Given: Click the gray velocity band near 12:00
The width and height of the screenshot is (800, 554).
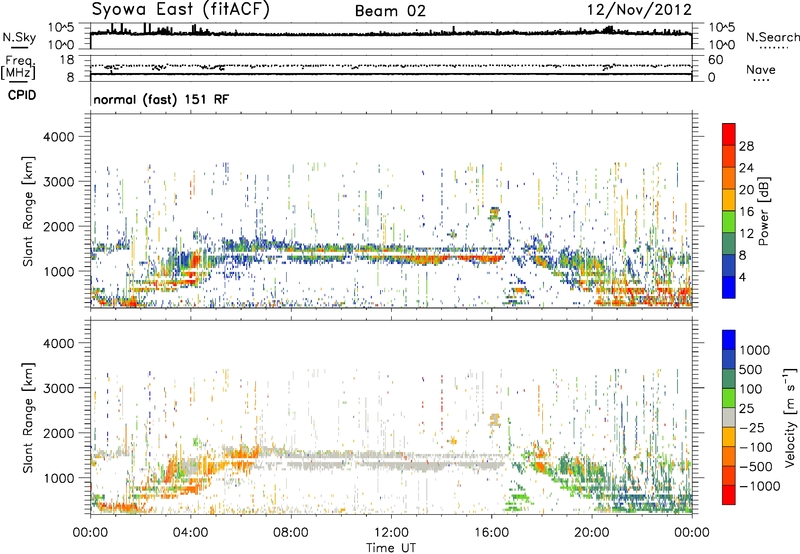Looking at the screenshot, I should click(x=393, y=465).
